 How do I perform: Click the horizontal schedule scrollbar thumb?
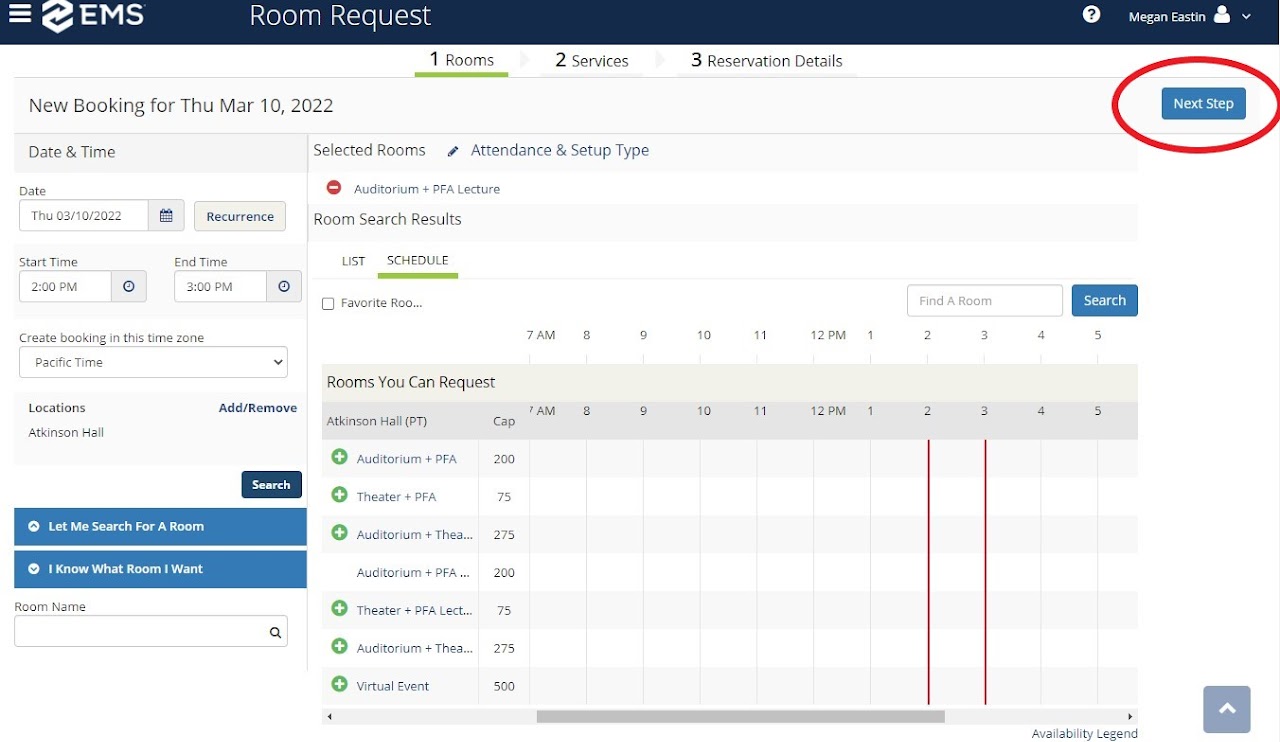(x=740, y=716)
